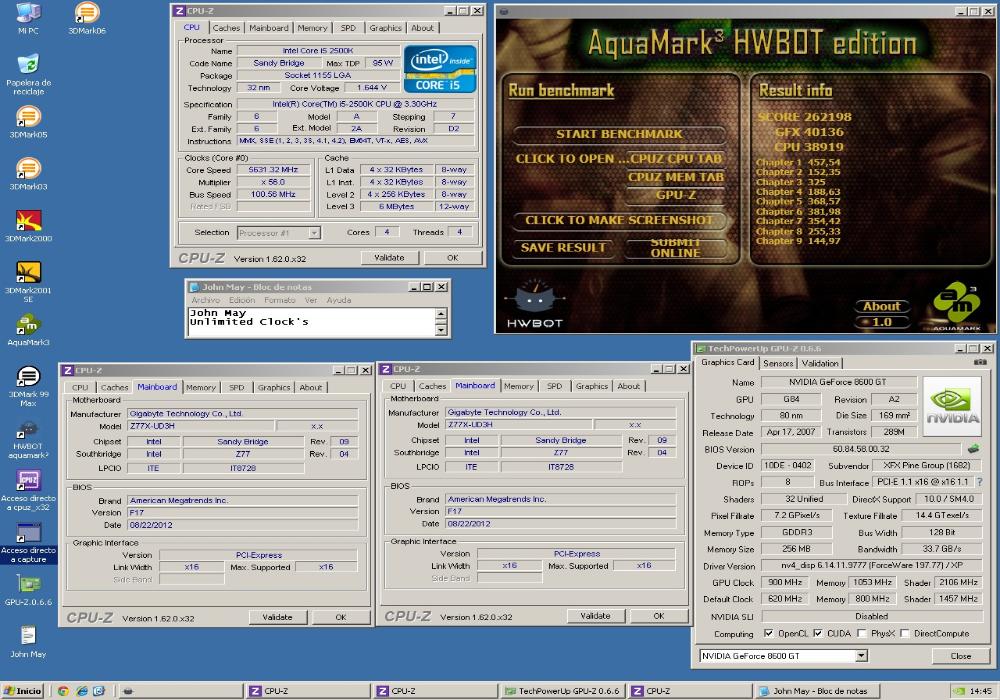
Task: Click inside the Notepad text area
Action: [x=311, y=322]
